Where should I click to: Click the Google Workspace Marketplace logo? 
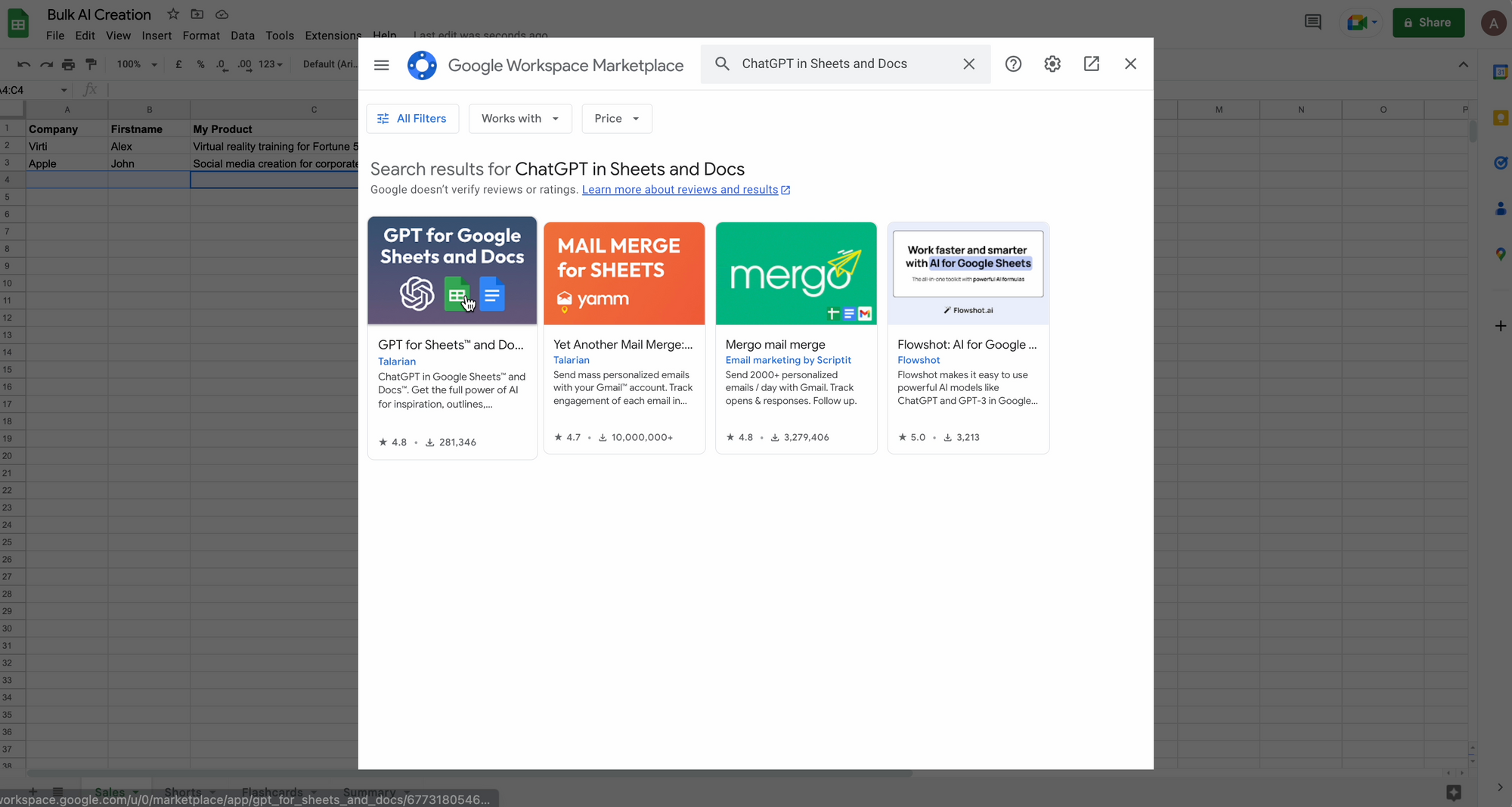pos(422,65)
